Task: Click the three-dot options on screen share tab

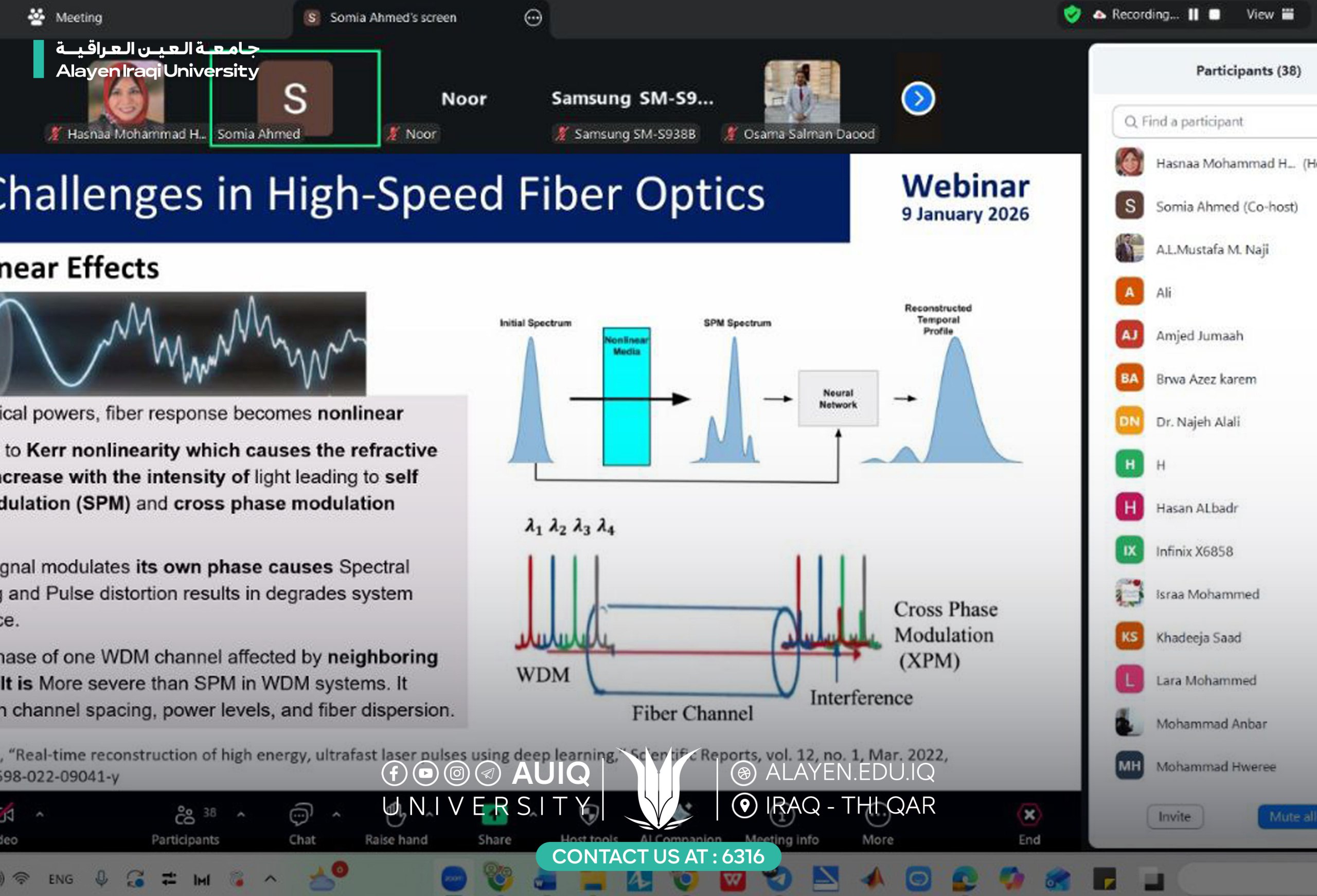Action: [x=532, y=17]
